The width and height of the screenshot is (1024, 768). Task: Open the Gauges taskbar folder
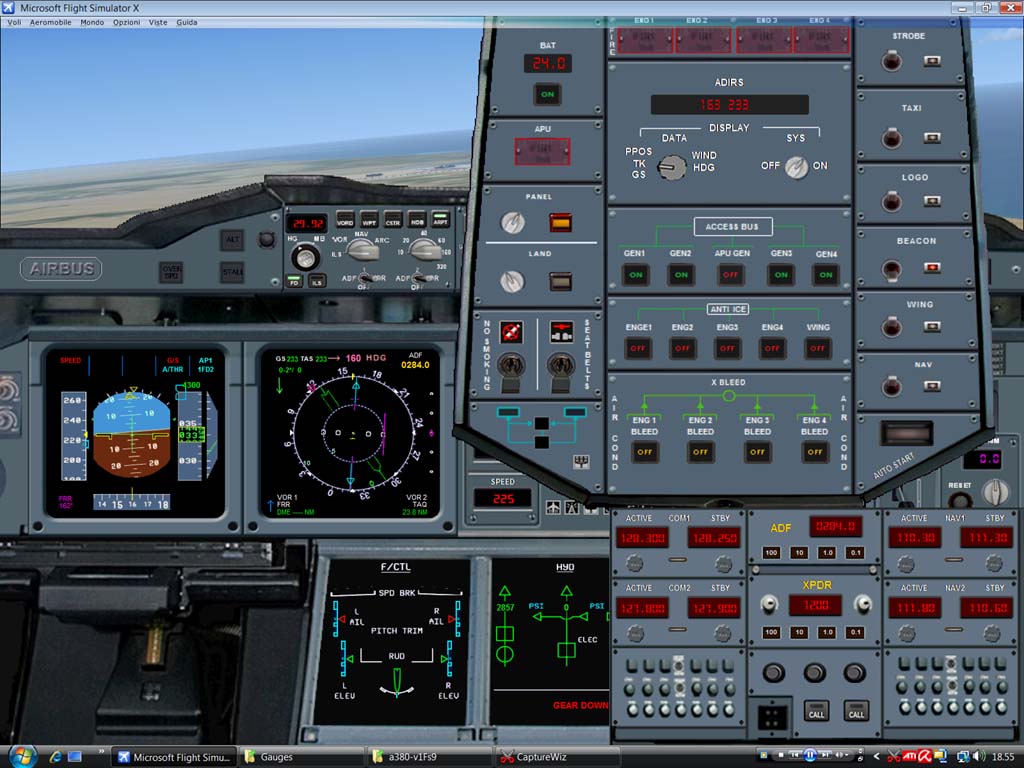click(x=302, y=757)
